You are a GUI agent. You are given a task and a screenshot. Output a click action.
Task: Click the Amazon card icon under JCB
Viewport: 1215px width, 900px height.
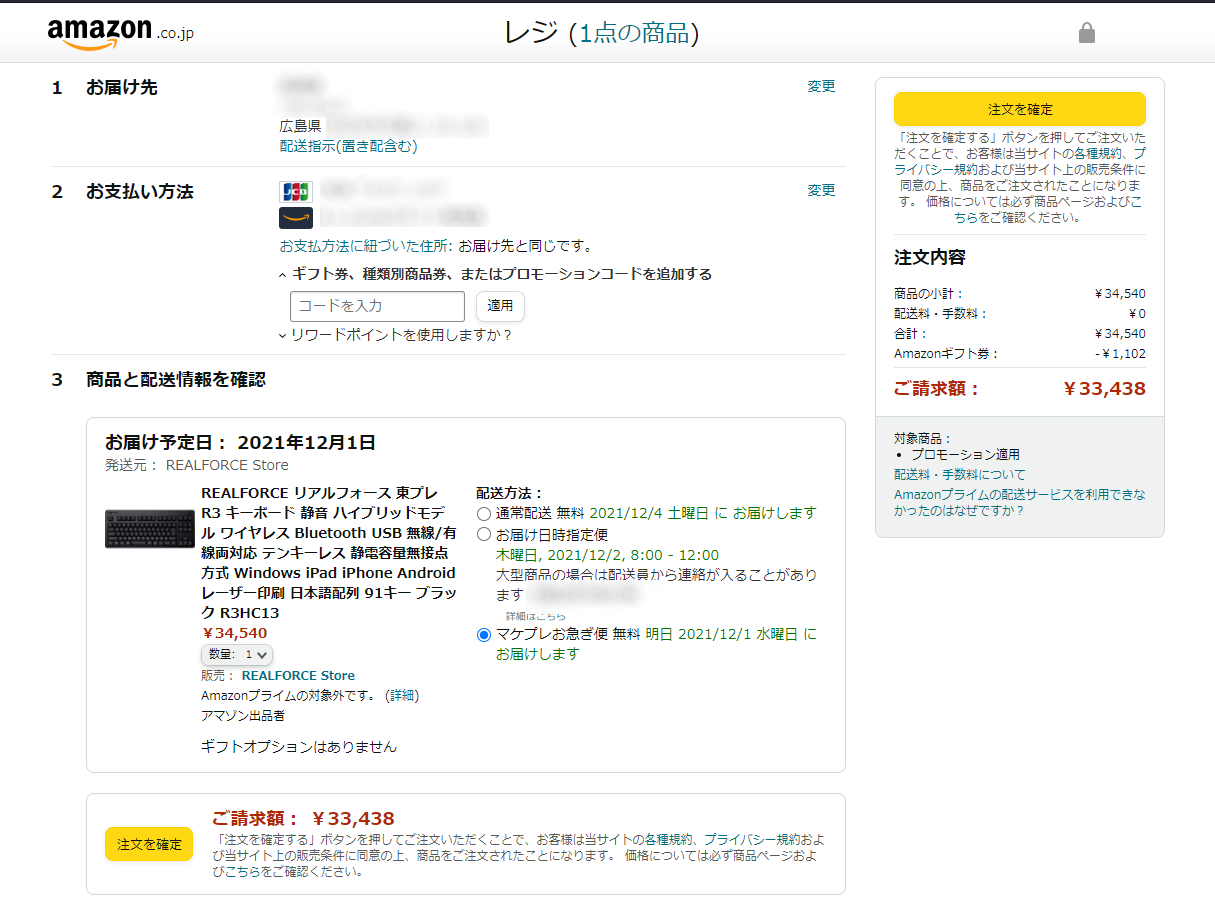point(296,217)
